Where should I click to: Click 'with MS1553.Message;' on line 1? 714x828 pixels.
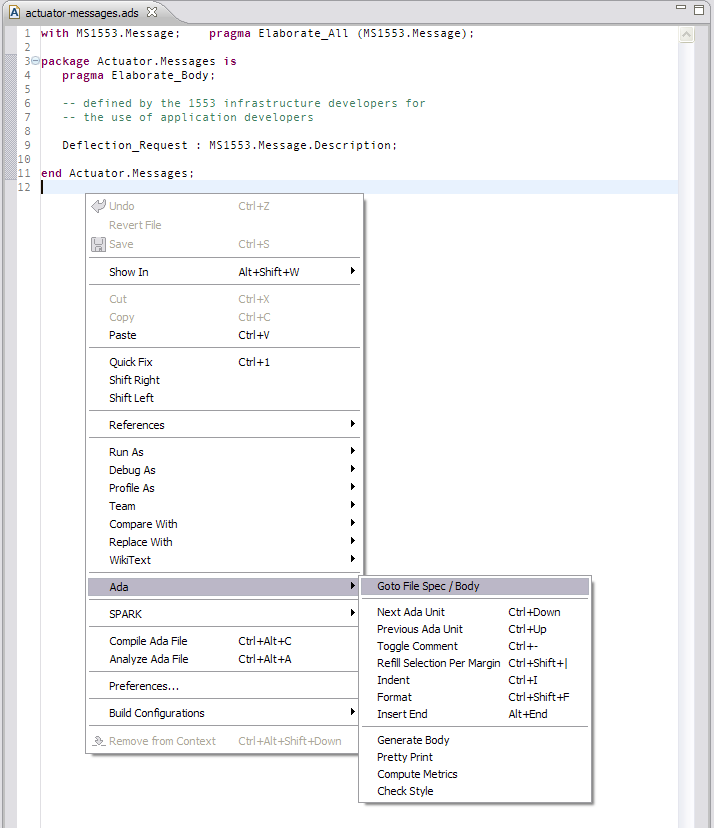110,33
